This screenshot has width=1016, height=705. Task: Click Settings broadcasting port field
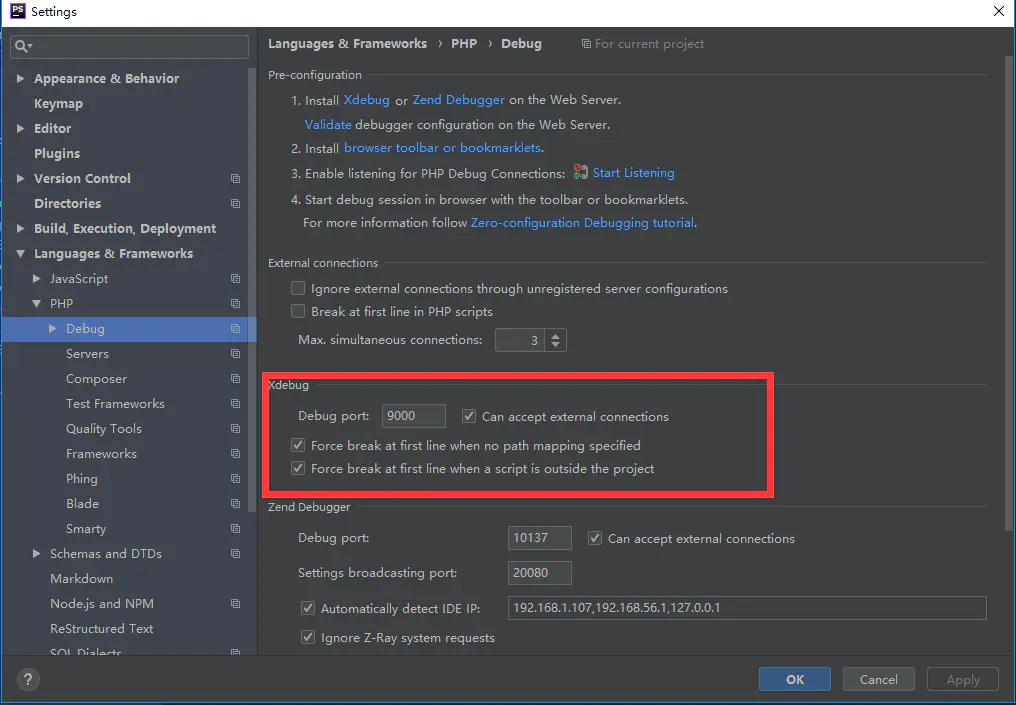[x=540, y=573]
